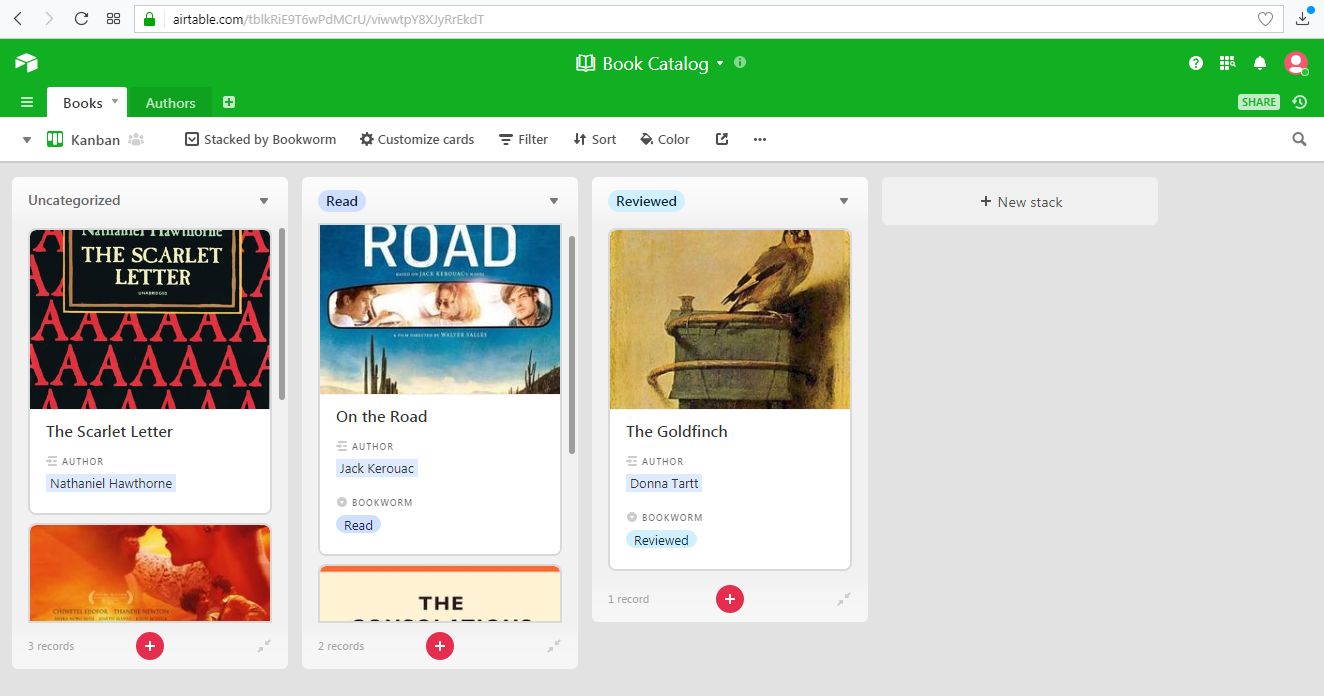
Task: Expand the Uncategorized stack fullscreen
Action: [264, 646]
